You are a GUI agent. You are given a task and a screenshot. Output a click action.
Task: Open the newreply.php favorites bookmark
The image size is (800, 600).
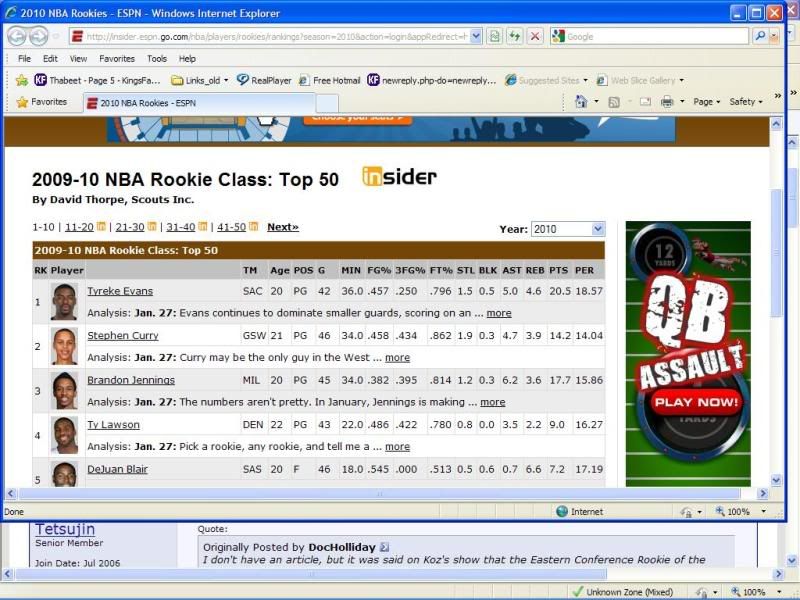click(x=432, y=80)
